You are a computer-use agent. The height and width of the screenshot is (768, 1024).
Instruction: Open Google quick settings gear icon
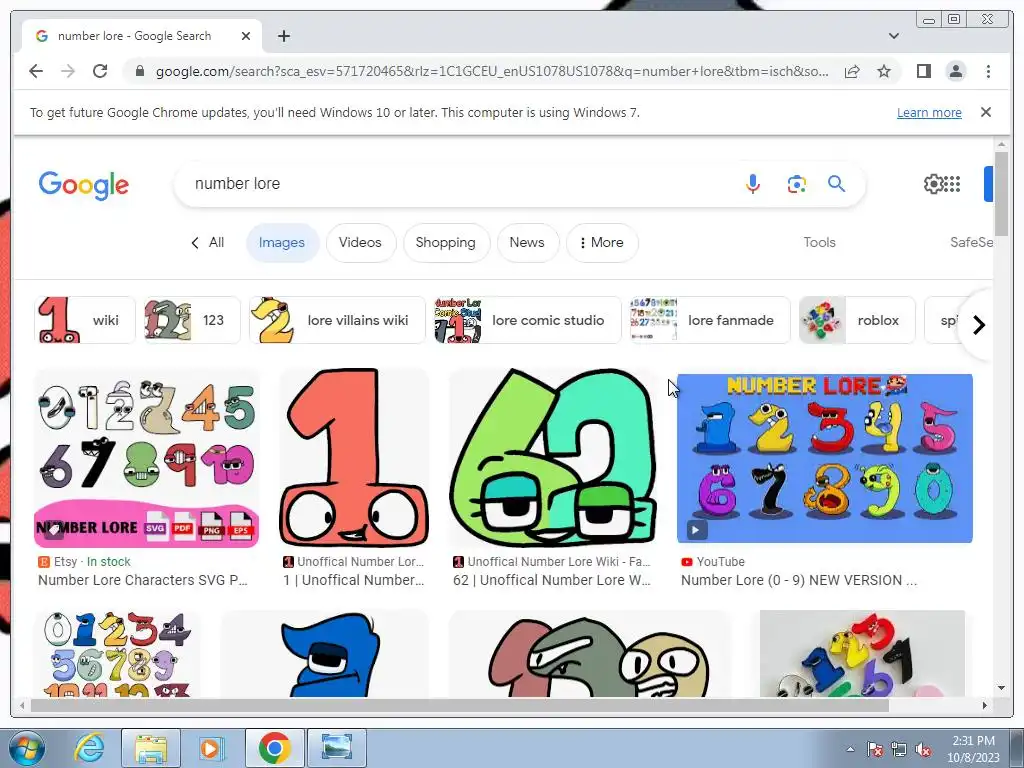pos(933,184)
